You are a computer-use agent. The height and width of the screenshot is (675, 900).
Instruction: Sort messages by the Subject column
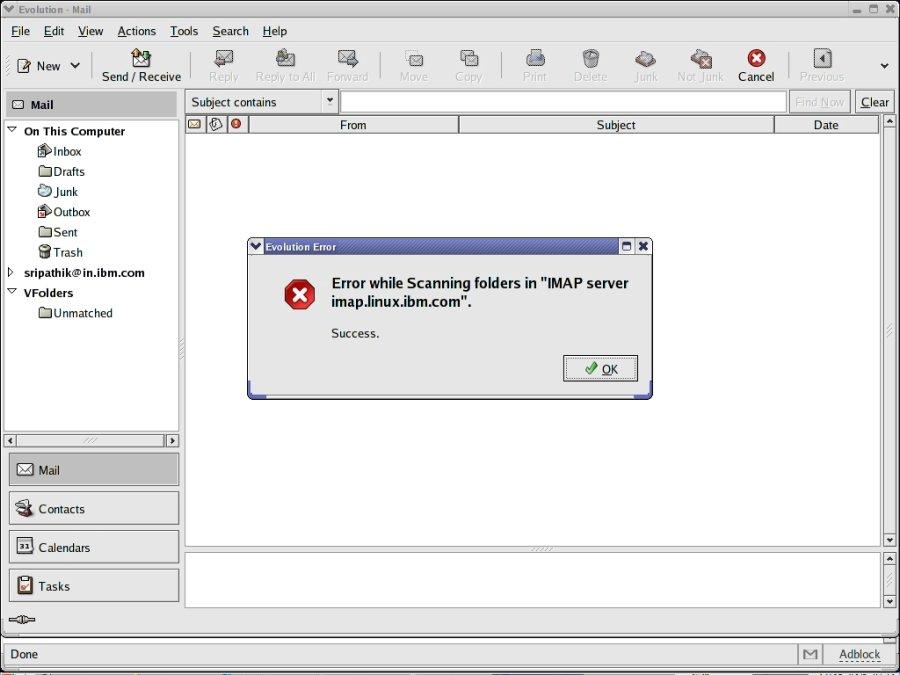616,125
